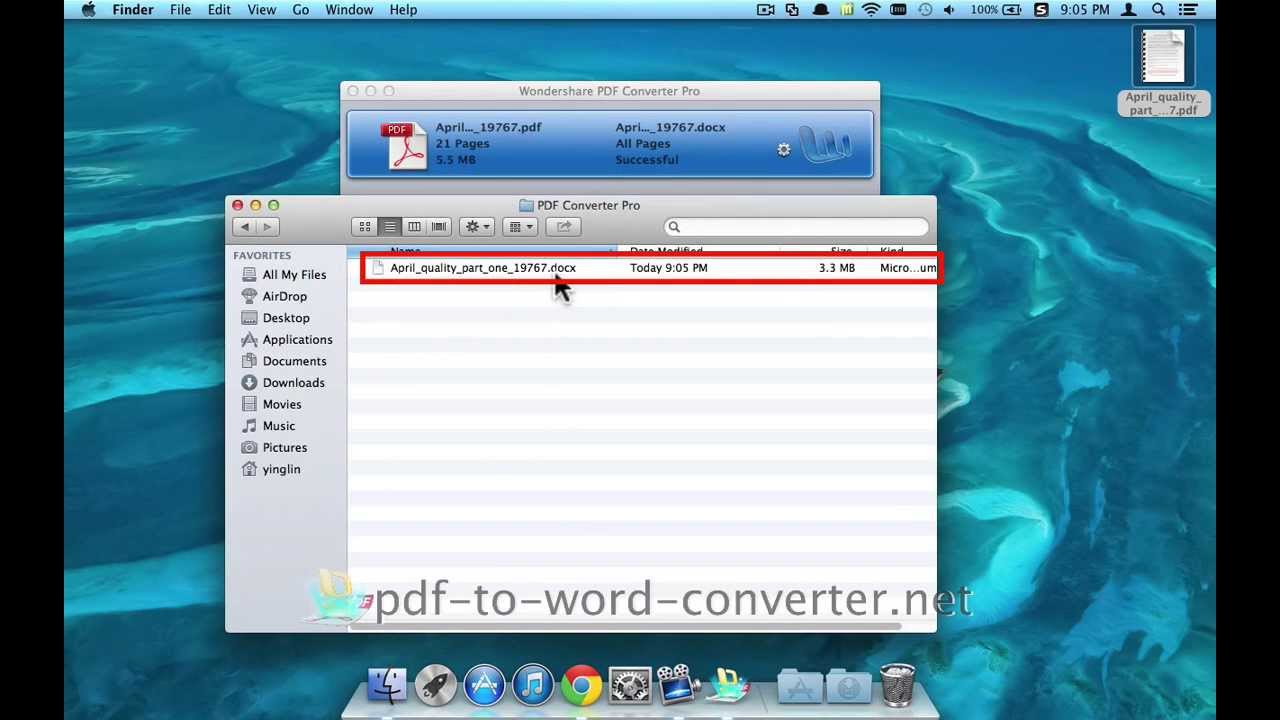
Task: Open the second folder stack in Dock
Action: coord(848,686)
